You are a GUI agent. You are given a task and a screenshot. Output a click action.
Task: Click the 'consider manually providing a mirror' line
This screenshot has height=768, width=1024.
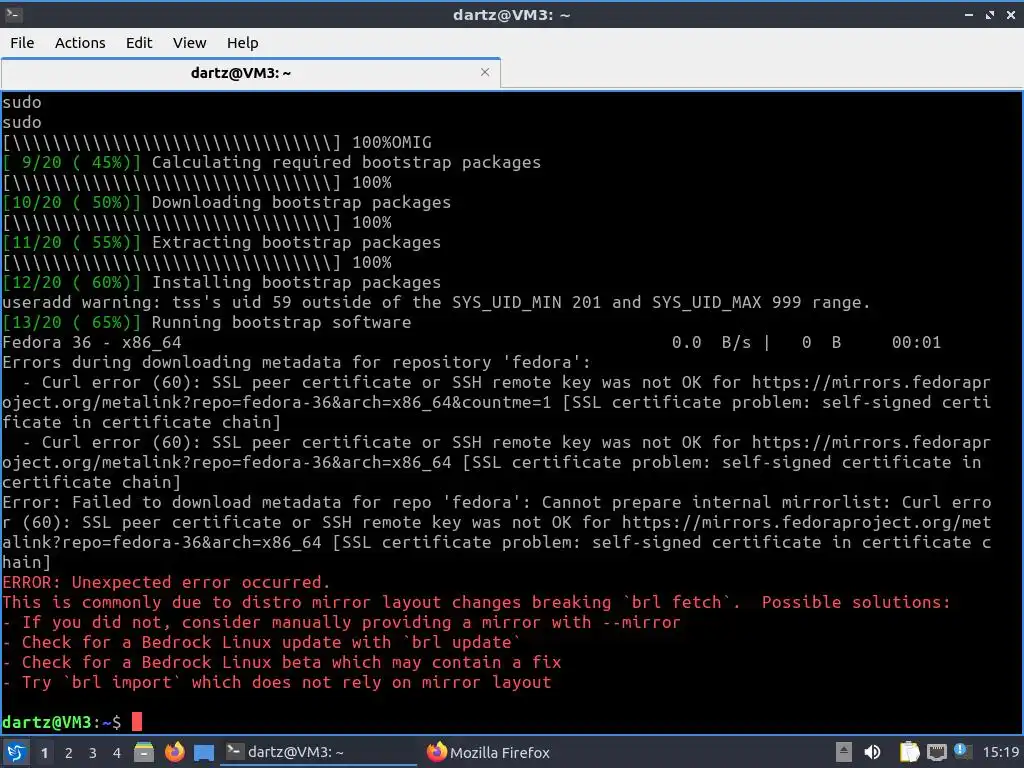click(341, 622)
